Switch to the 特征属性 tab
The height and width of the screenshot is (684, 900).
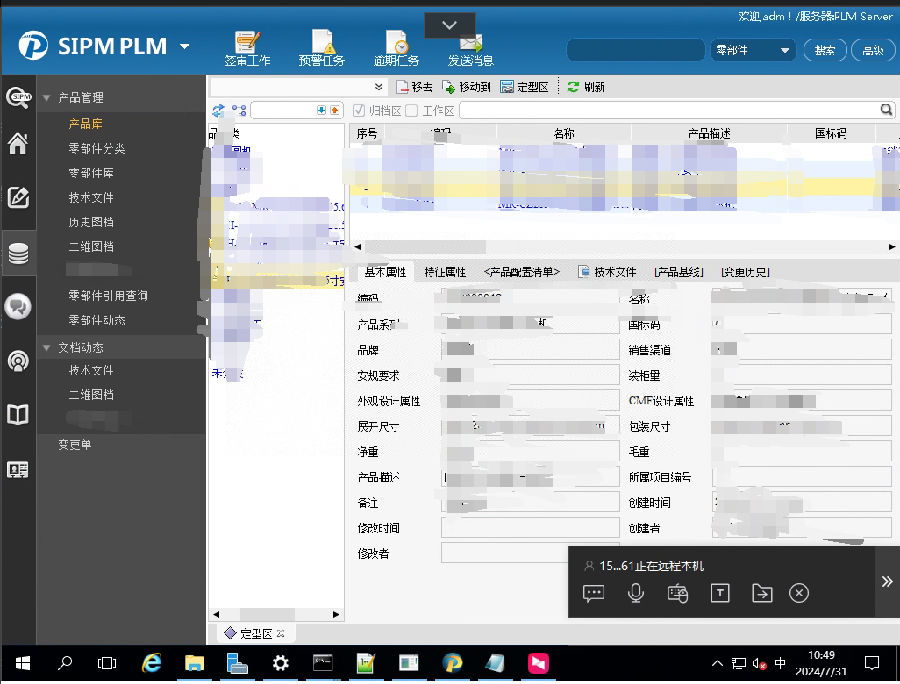[x=445, y=272]
